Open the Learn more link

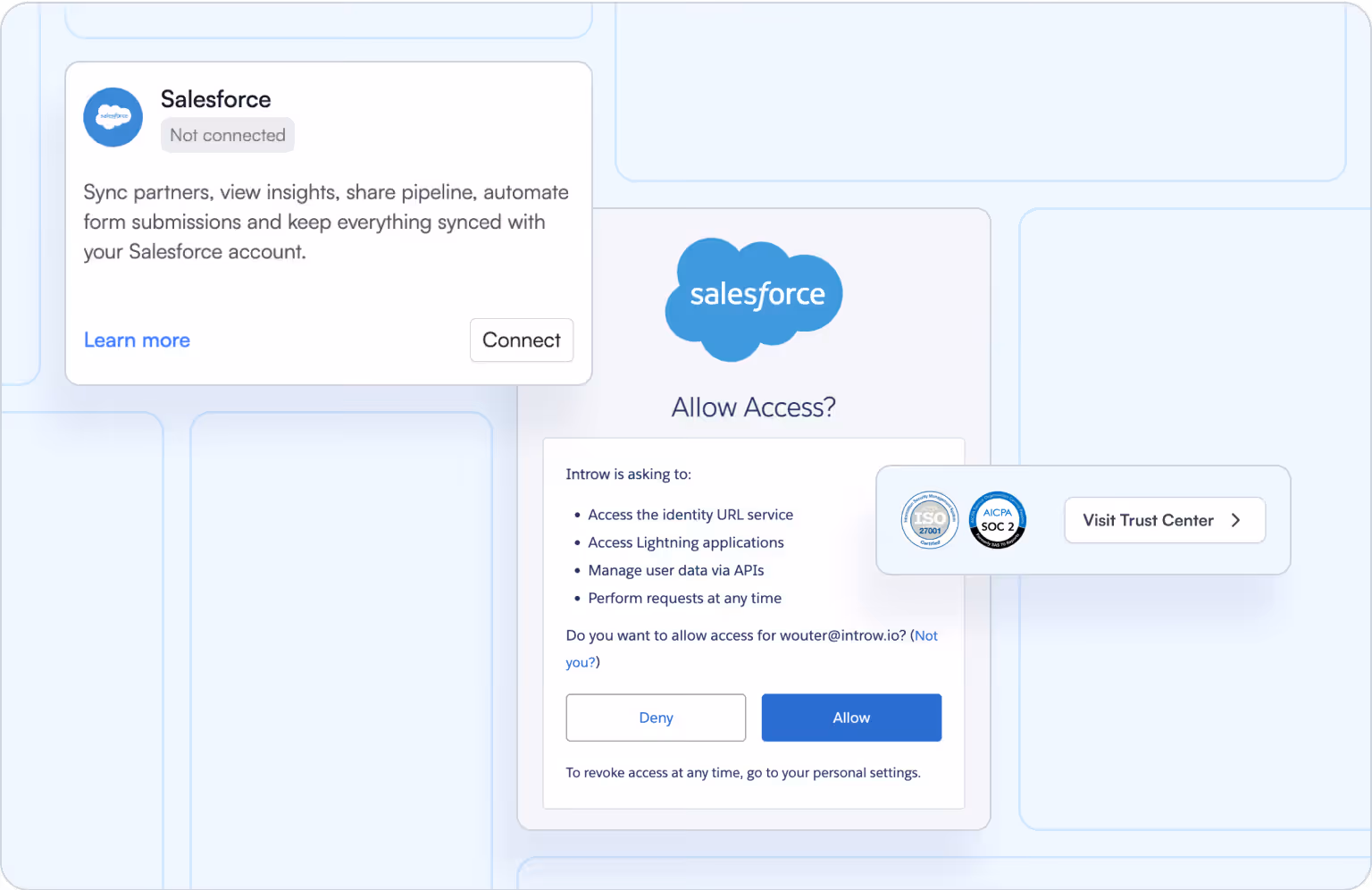(x=137, y=340)
